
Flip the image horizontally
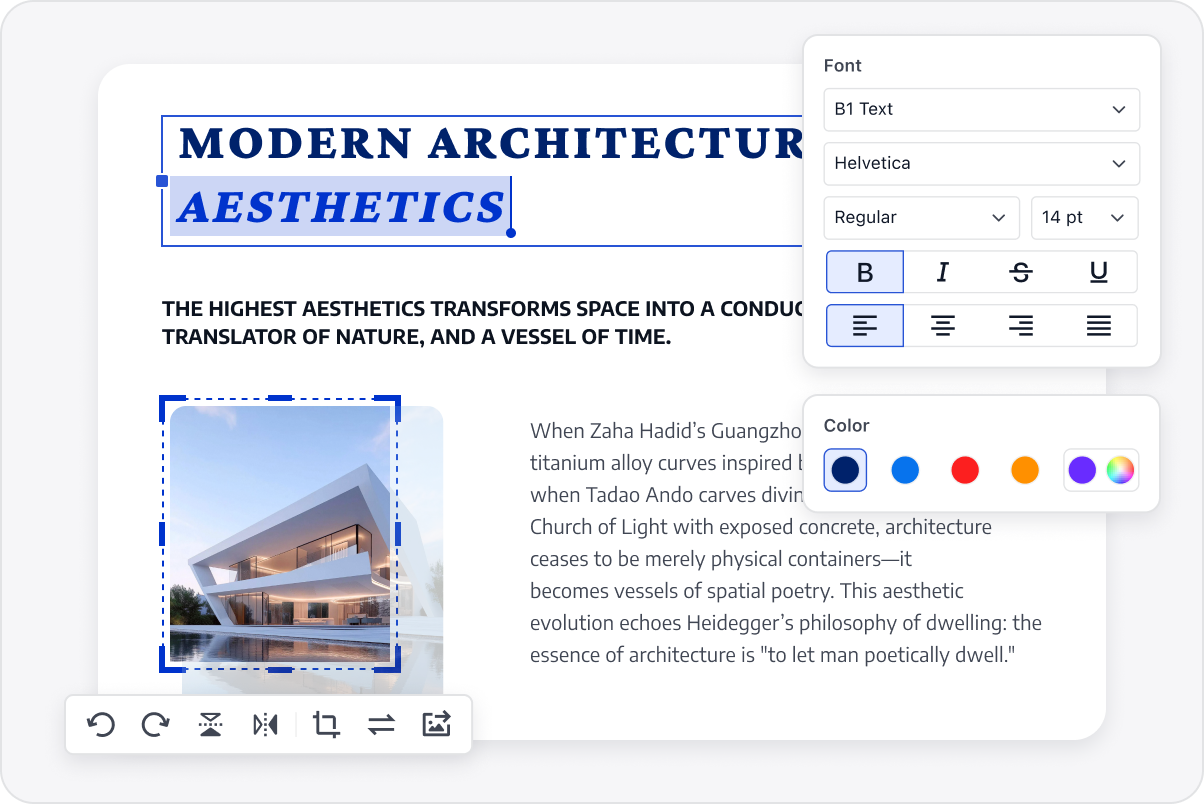[265, 724]
